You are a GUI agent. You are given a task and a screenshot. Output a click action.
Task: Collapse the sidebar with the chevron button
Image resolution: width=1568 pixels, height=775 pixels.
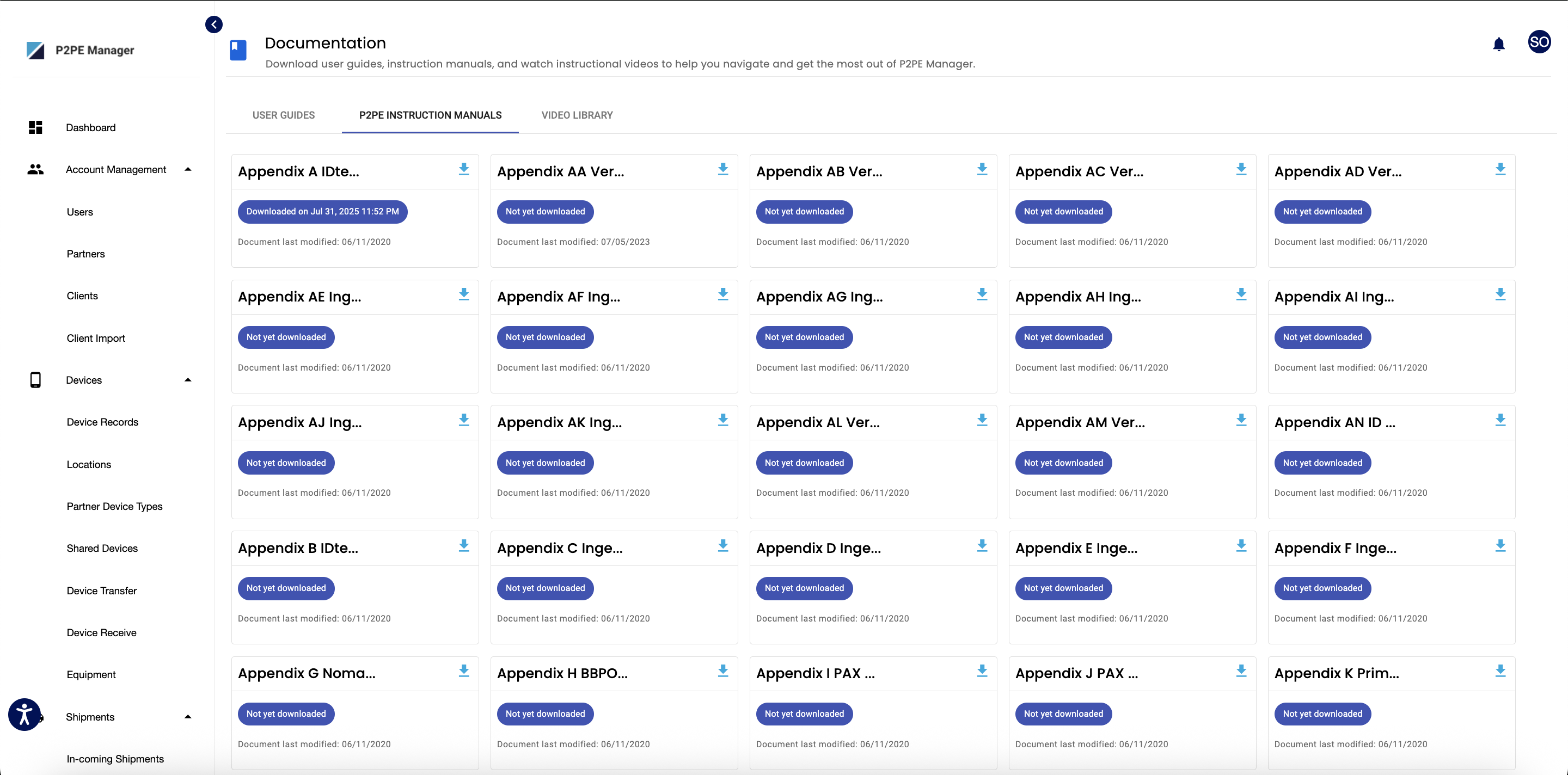tap(213, 24)
